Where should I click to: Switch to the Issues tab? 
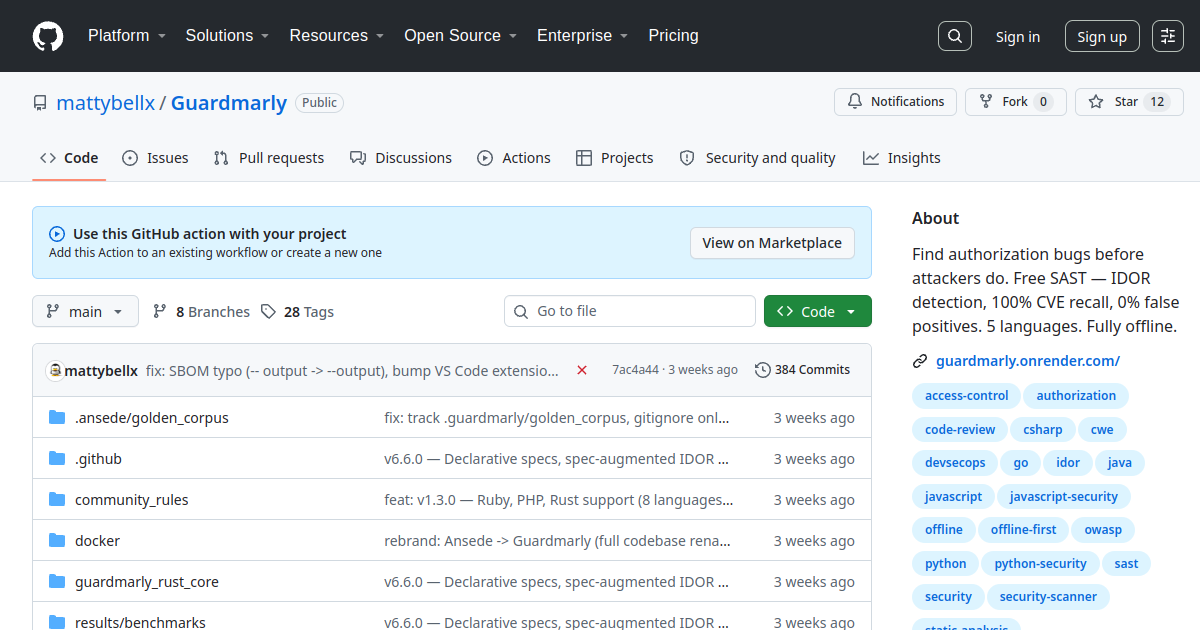point(155,158)
